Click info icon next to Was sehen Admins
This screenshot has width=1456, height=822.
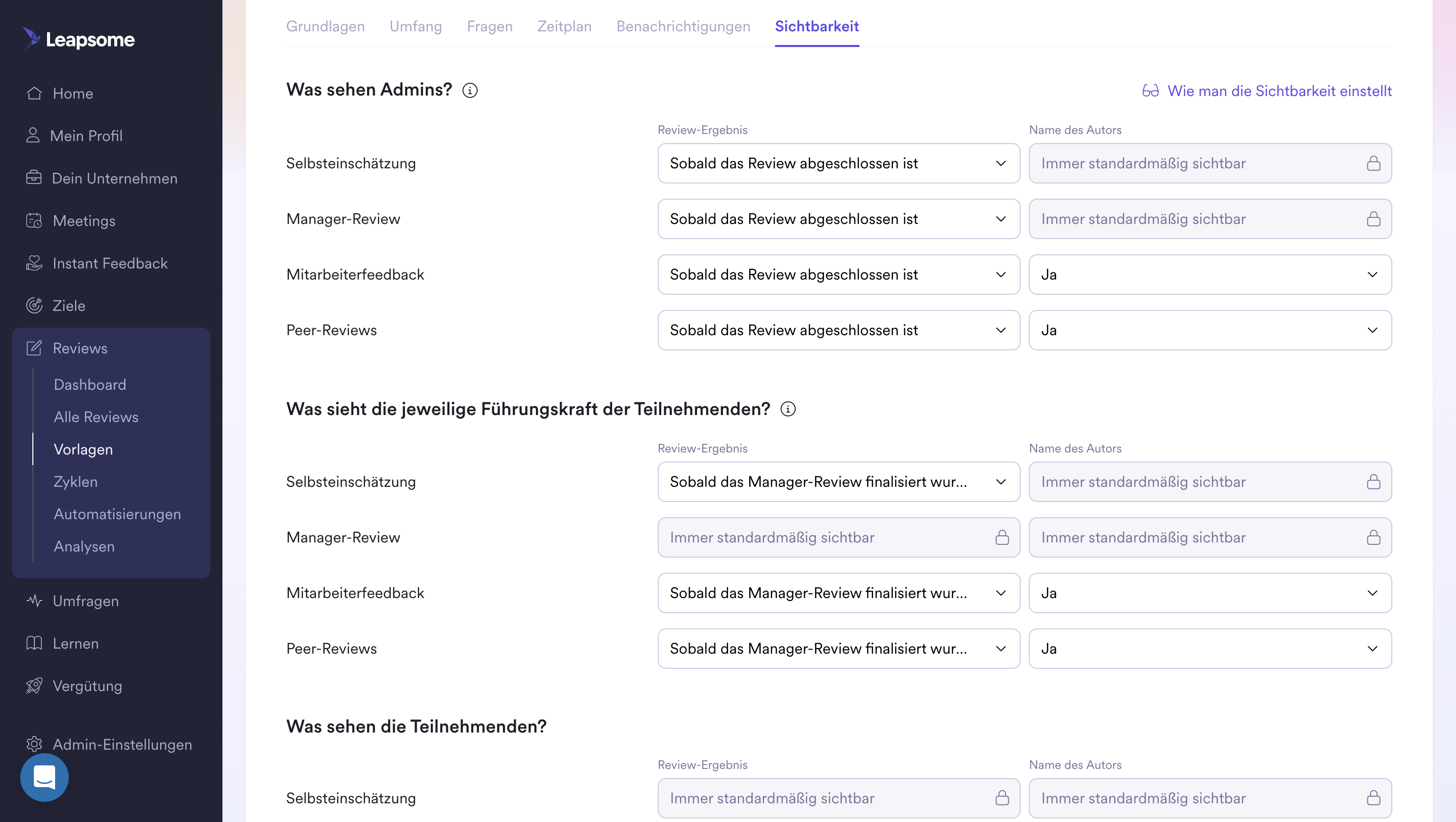(470, 90)
